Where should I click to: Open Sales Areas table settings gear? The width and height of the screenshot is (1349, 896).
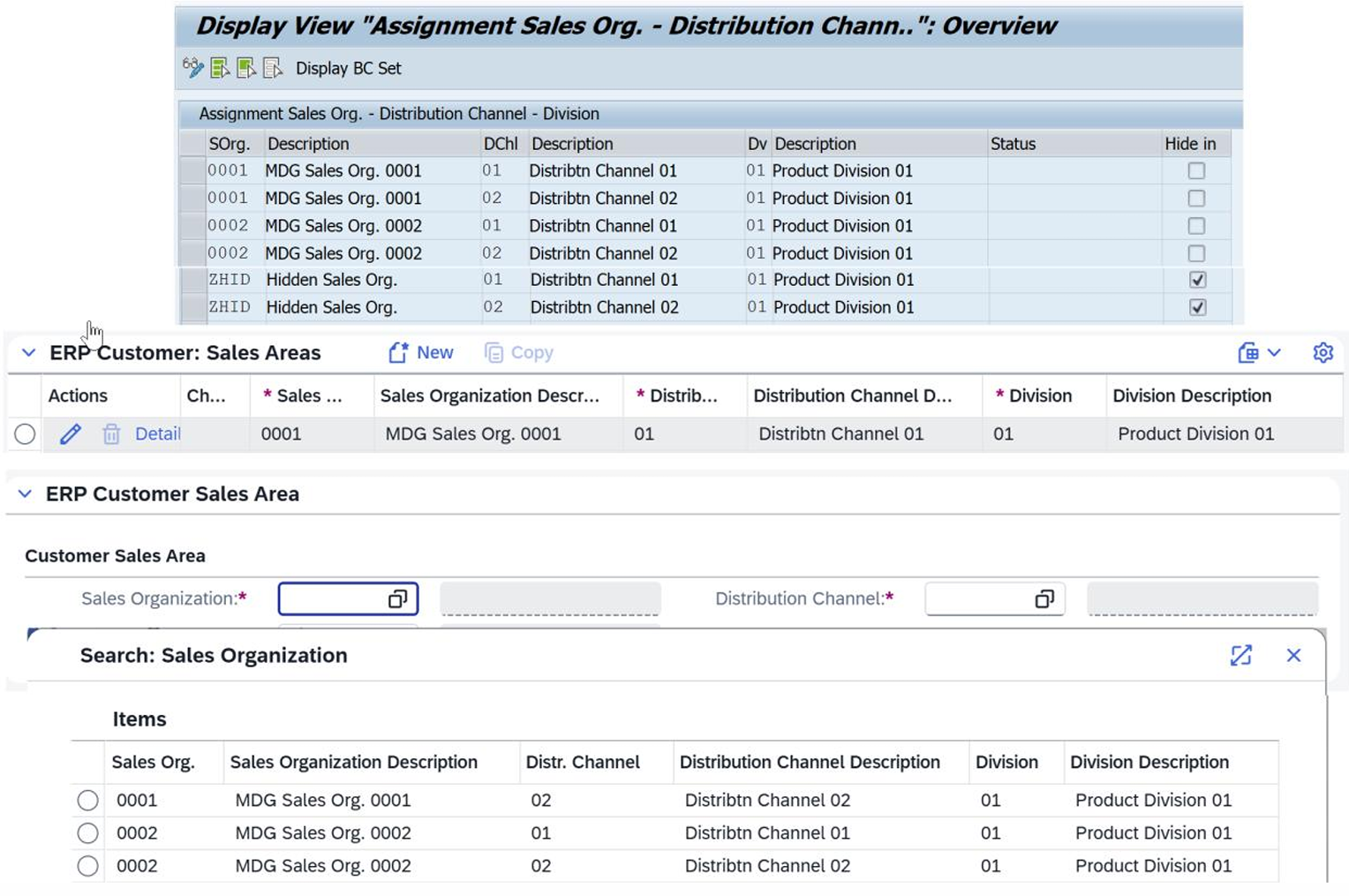tap(1323, 352)
